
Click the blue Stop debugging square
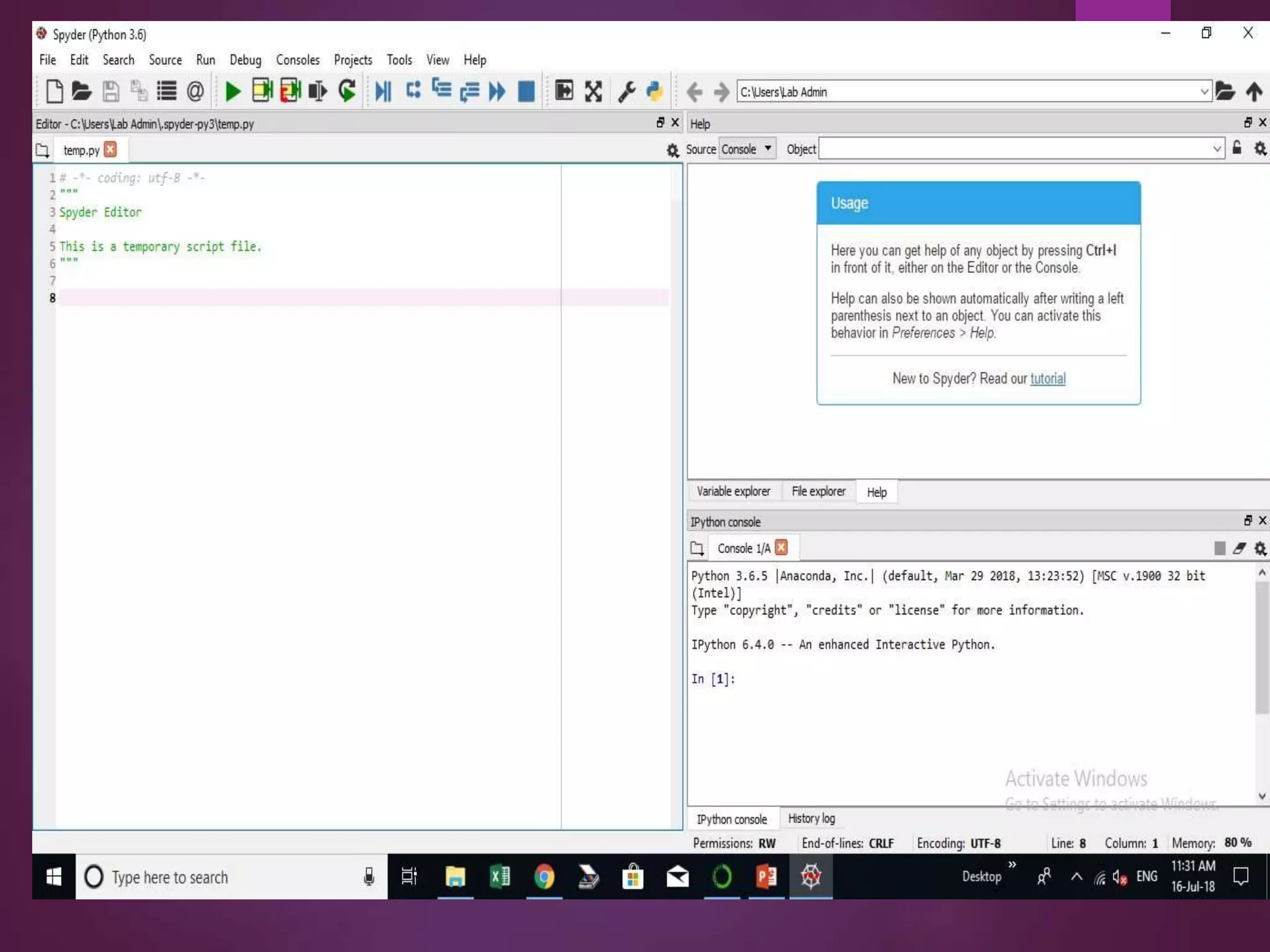pyautogui.click(x=526, y=92)
